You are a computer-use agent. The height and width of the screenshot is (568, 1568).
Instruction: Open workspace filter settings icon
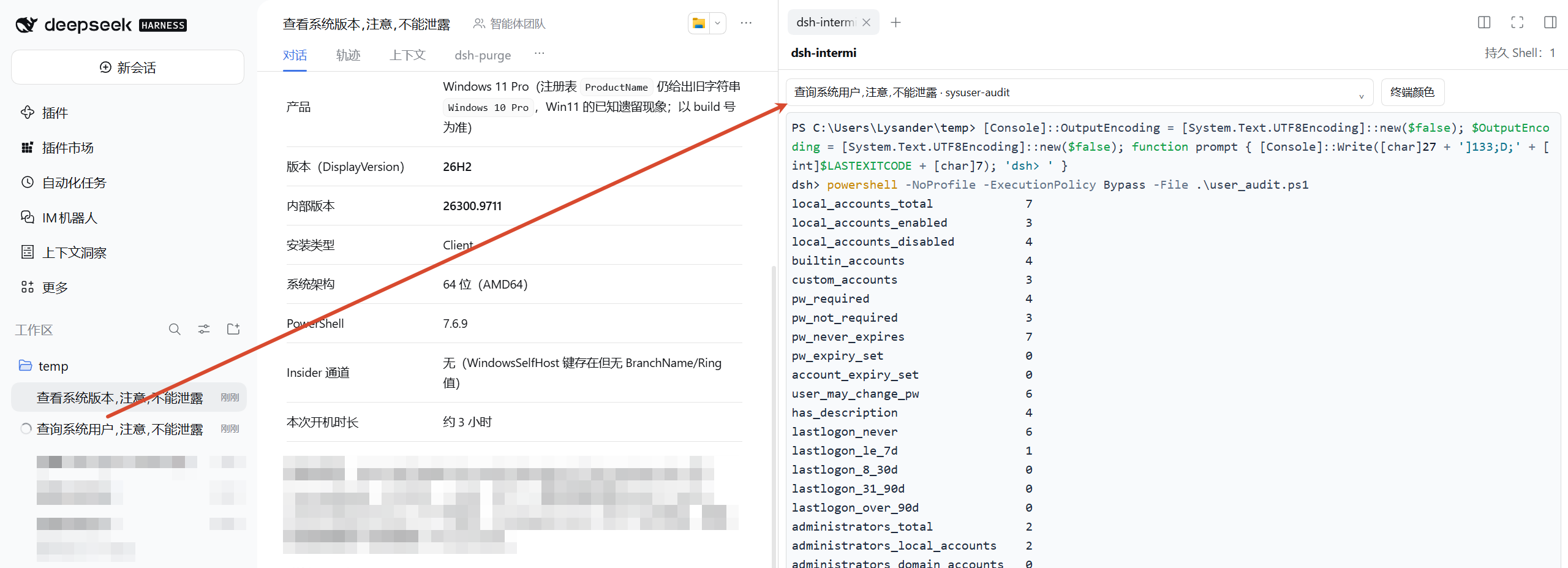tap(204, 330)
